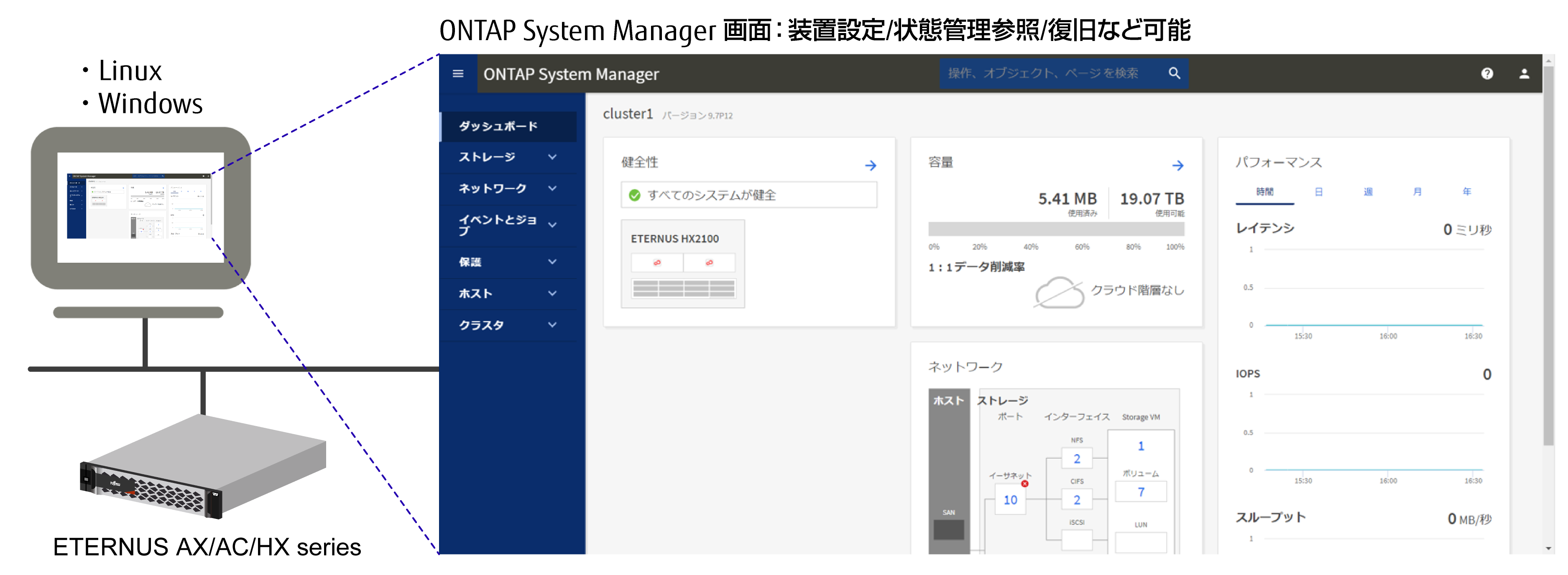This screenshot has height=575, width=1568.
Task: Click the green all-systems-healthy check icon
Action: 634,195
